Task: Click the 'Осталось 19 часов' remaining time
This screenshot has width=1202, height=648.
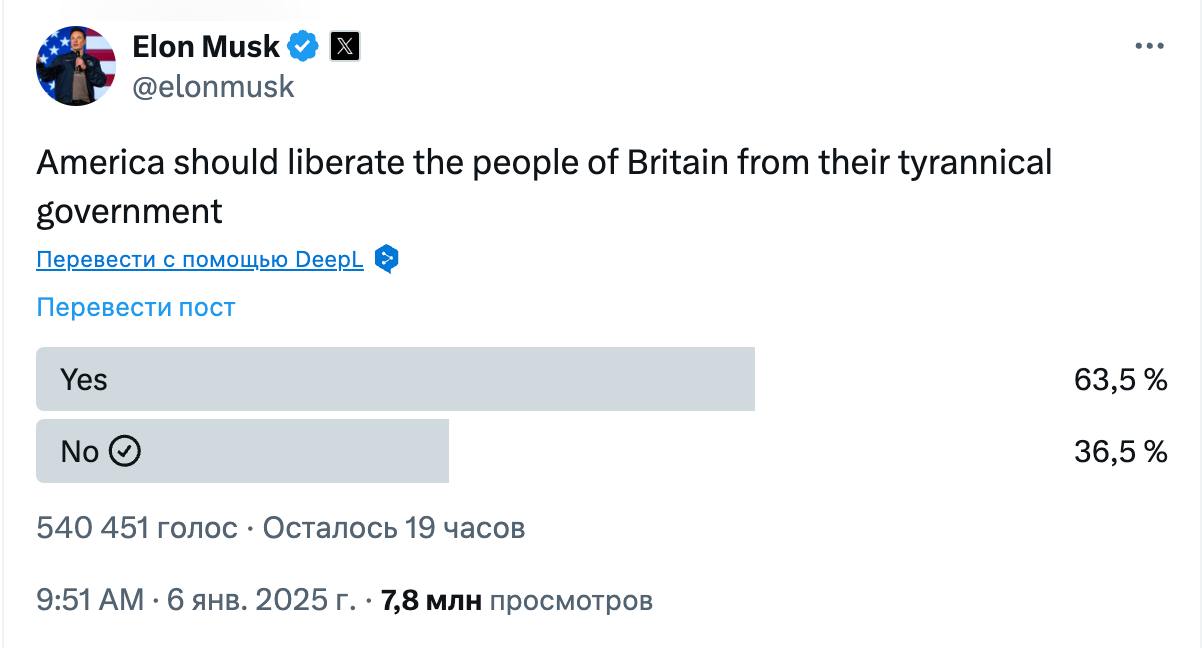Action: [394, 527]
